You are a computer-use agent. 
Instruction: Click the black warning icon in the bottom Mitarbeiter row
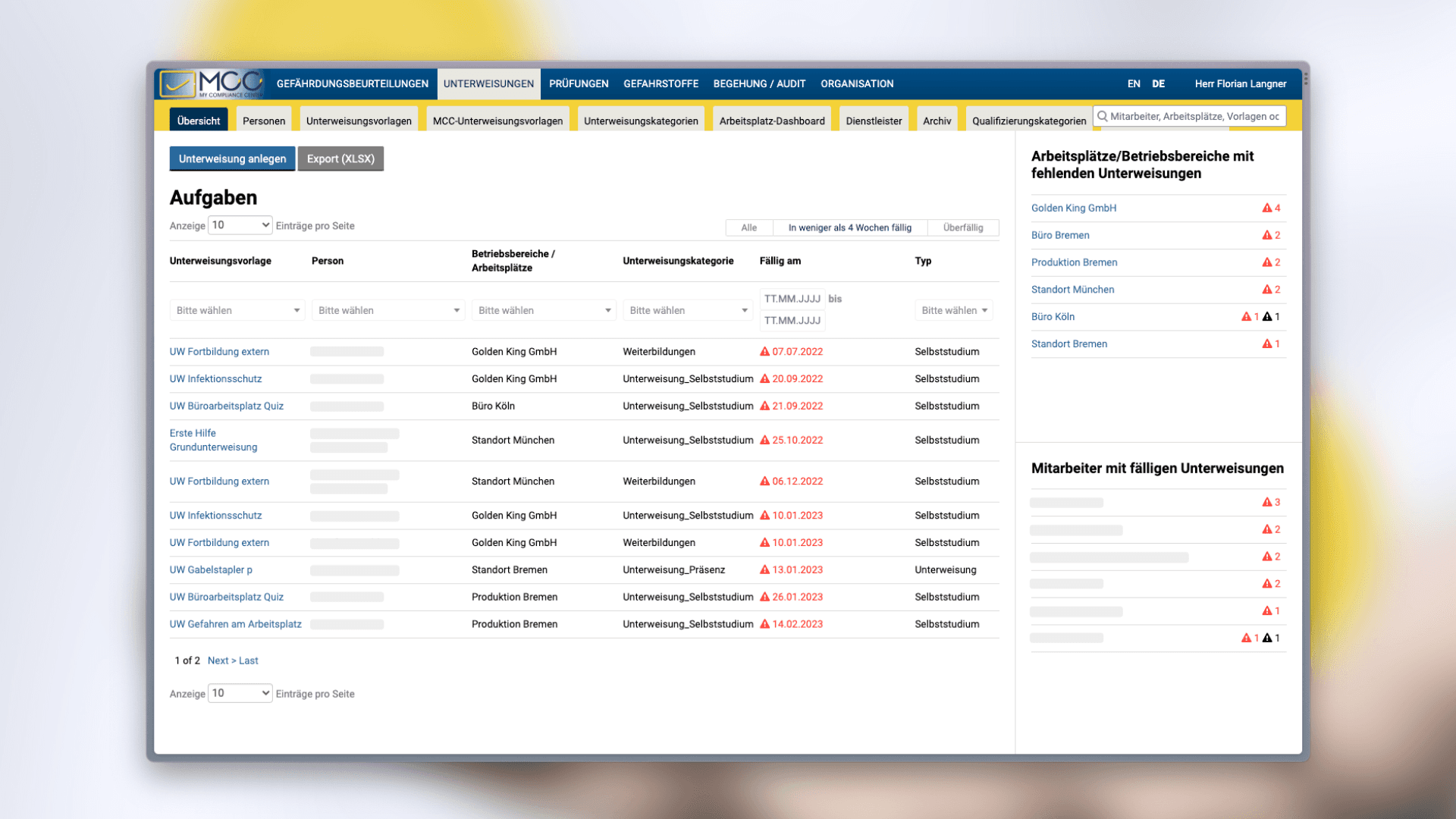(1269, 638)
